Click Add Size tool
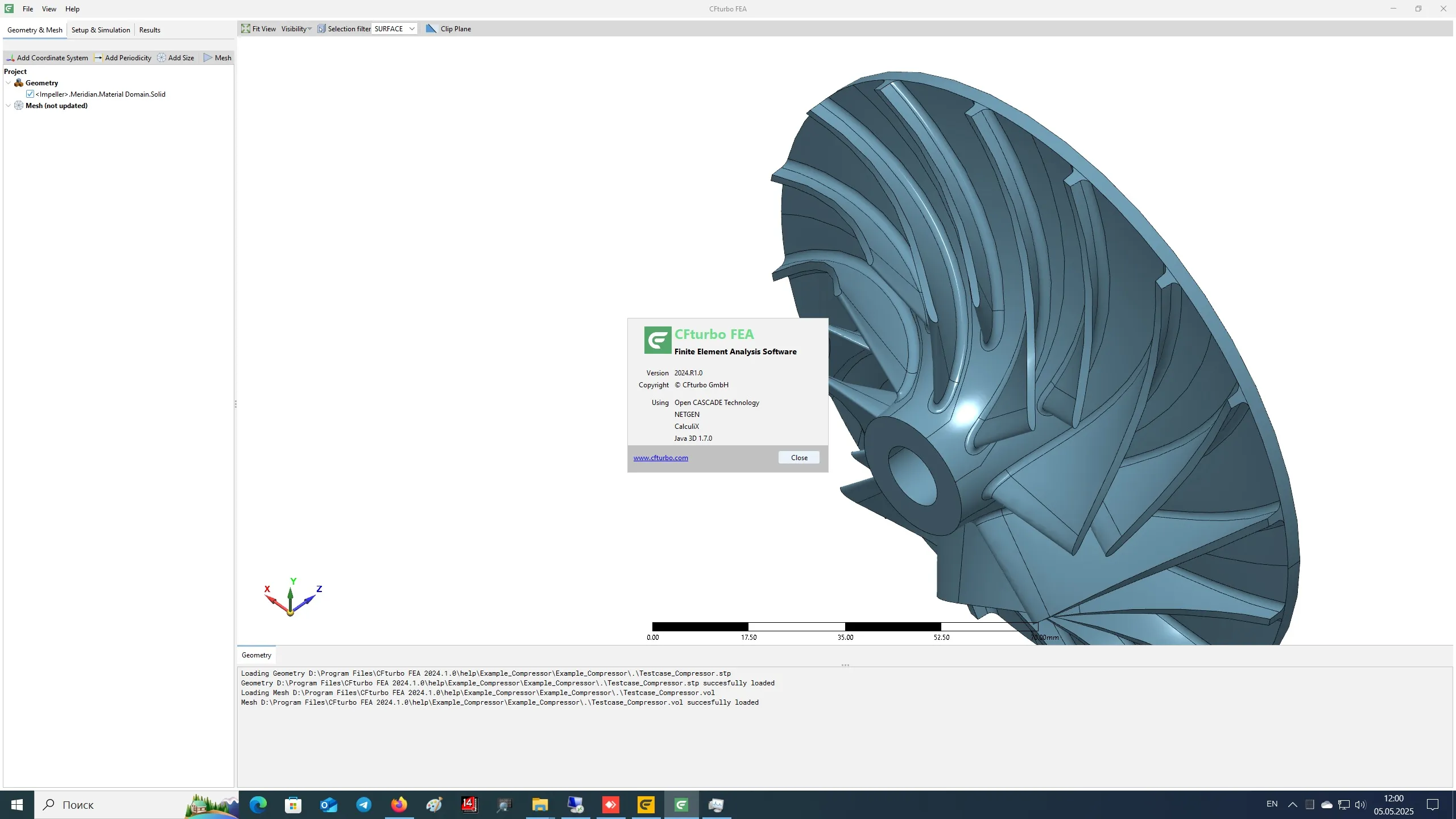This screenshot has height=819, width=1456. click(176, 57)
